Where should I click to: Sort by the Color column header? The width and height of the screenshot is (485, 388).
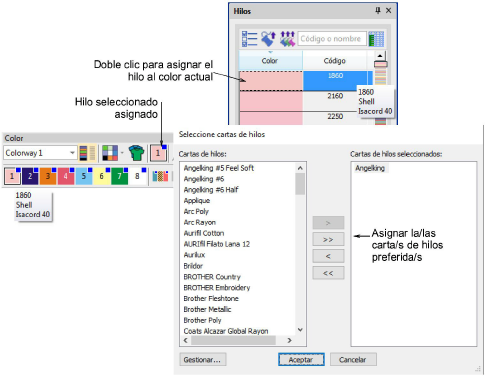(x=271, y=61)
